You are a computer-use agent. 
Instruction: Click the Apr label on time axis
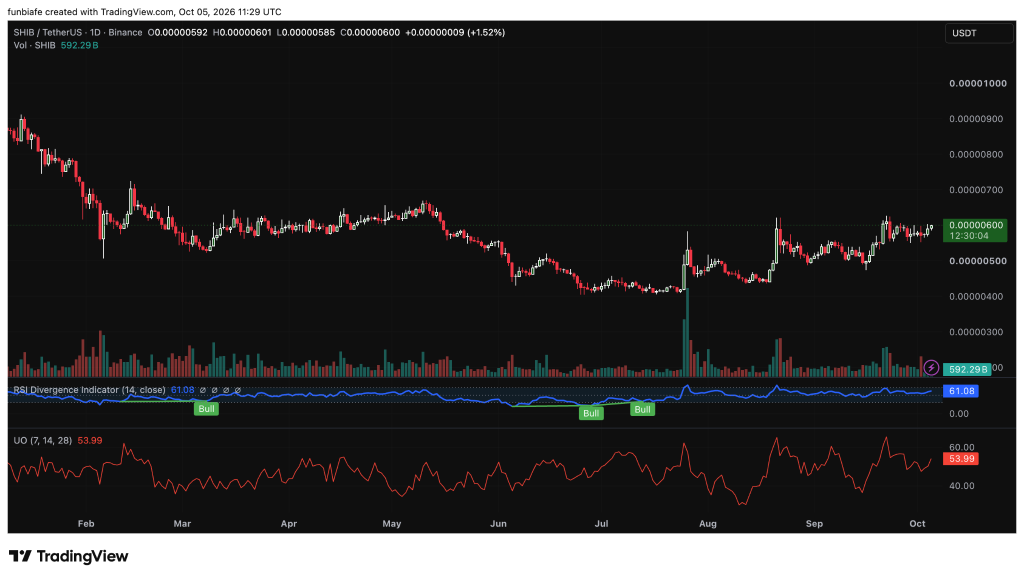pyautogui.click(x=289, y=524)
